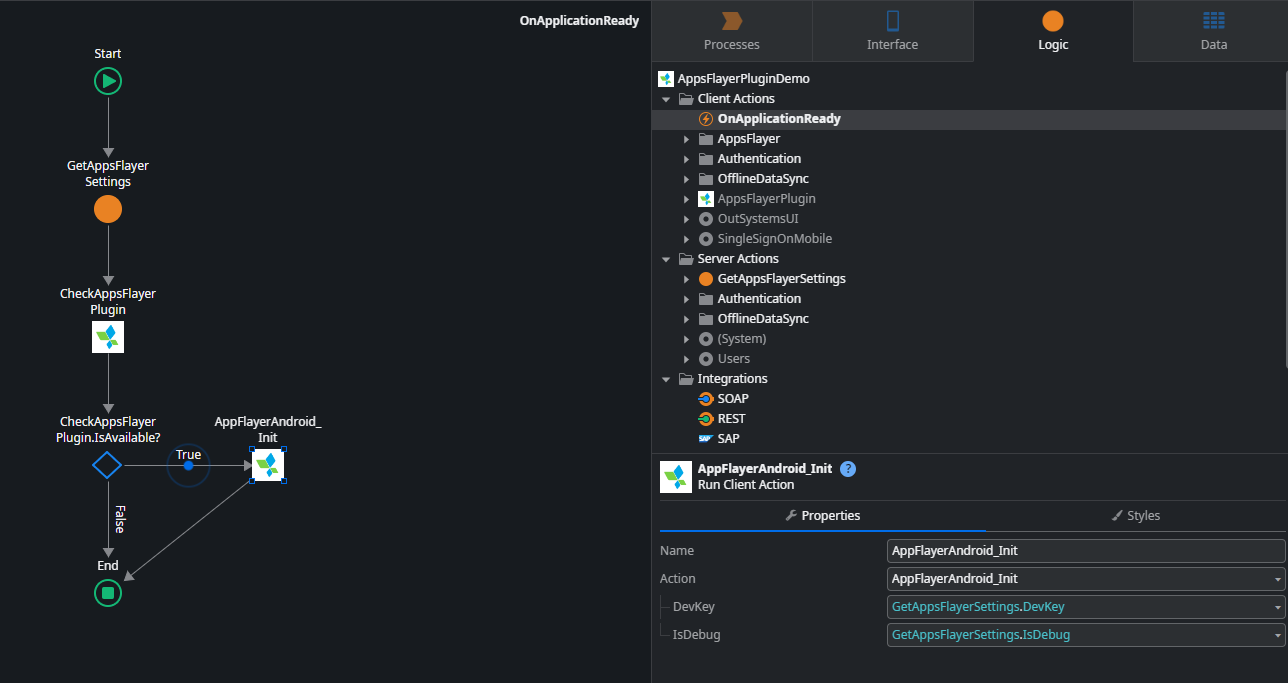Open the Styles tab
The image size is (1288, 683).
tap(1136, 516)
